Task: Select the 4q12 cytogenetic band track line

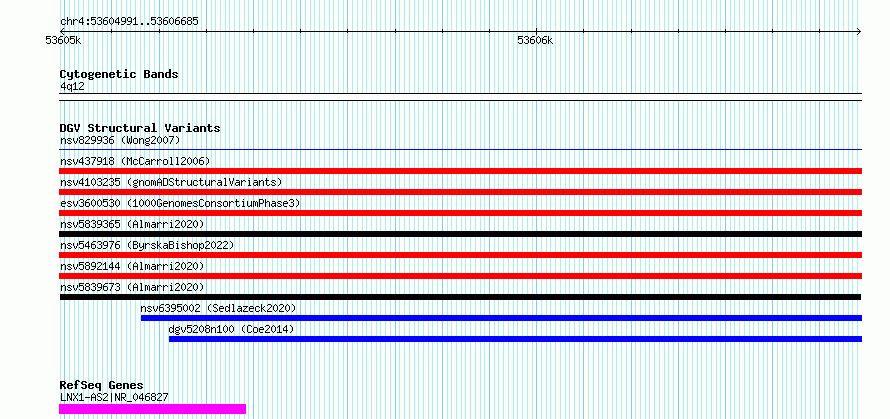Action: [x=460, y=97]
